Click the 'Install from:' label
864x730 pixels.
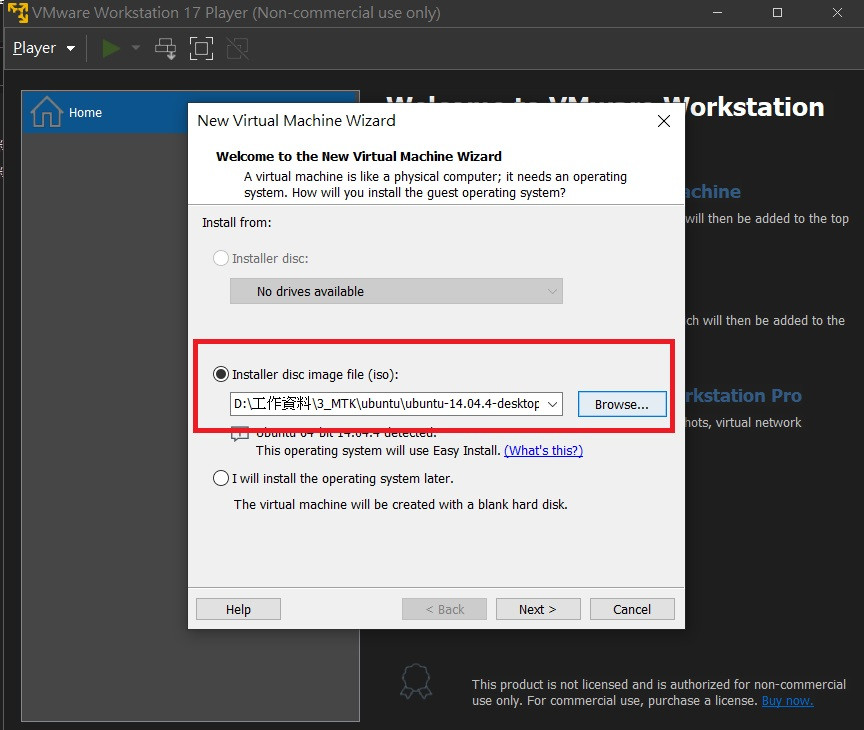coord(237,223)
